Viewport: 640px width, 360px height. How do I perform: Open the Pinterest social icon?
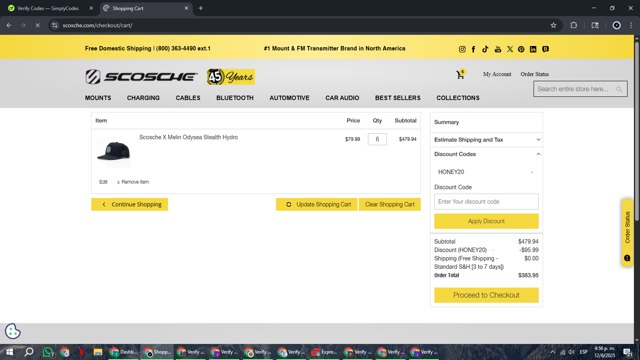[x=521, y=49]
